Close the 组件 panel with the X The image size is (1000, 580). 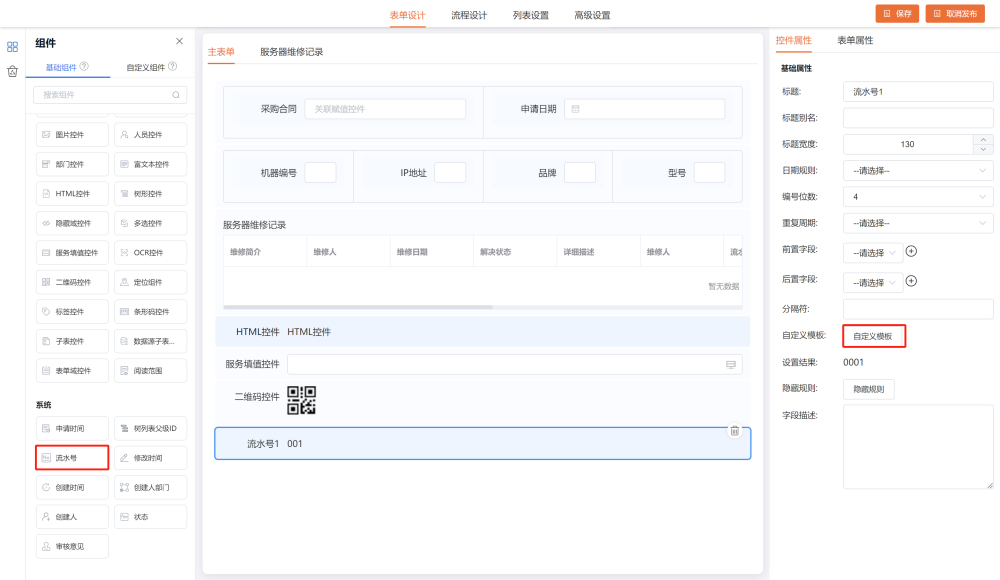(x=179, y=41)
